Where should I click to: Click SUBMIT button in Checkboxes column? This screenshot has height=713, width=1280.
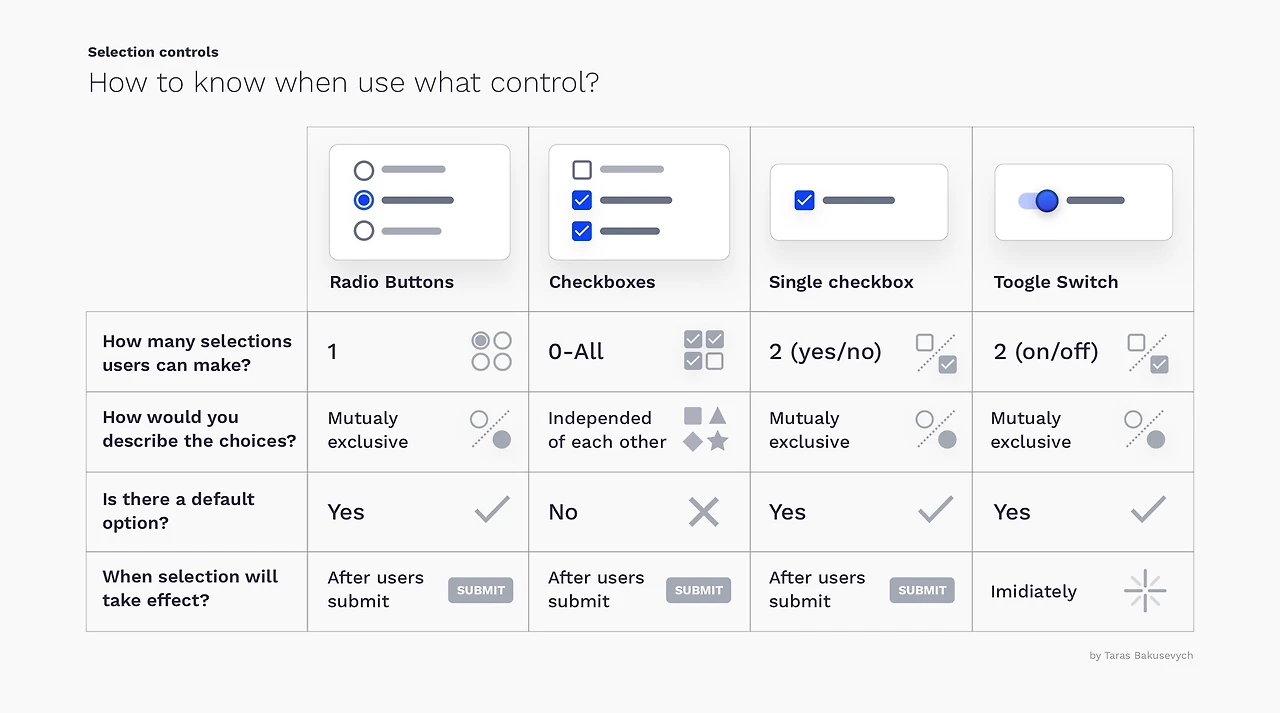(698, 590)
